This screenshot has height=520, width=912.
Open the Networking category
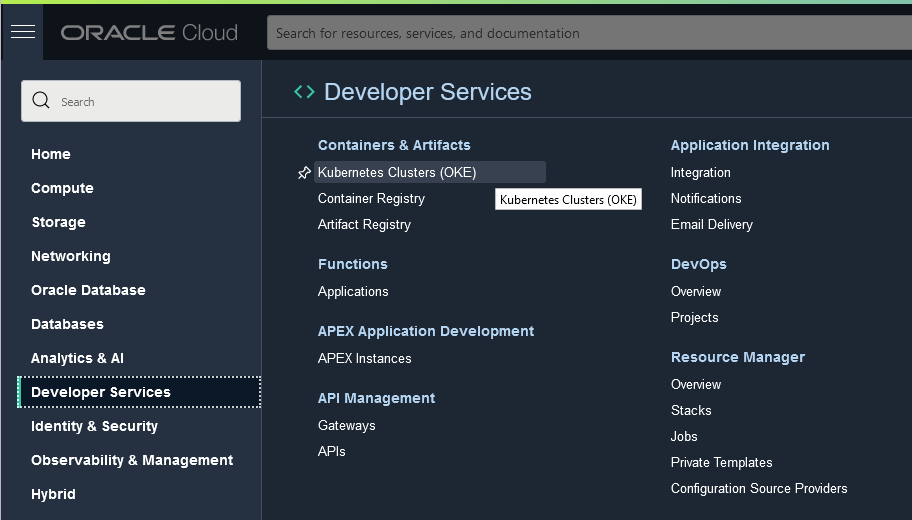coord(71,256)
